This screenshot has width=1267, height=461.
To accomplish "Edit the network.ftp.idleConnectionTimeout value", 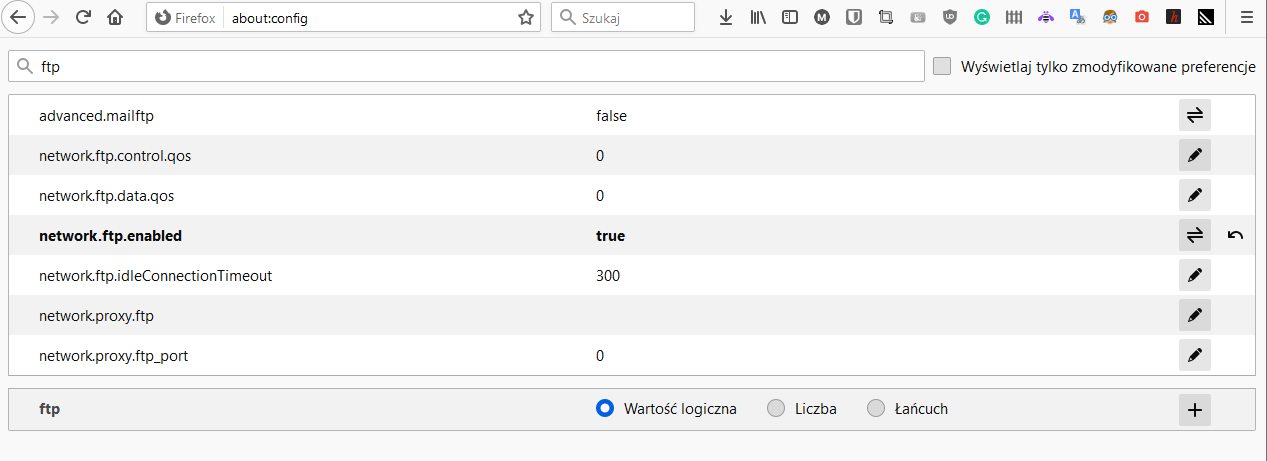I will [x=1195, y=275].
